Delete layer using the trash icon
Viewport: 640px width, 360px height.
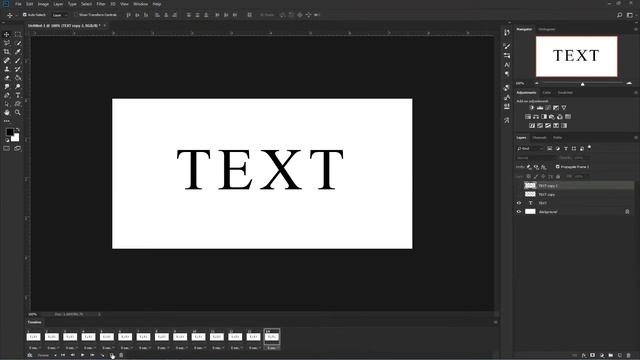628,356
